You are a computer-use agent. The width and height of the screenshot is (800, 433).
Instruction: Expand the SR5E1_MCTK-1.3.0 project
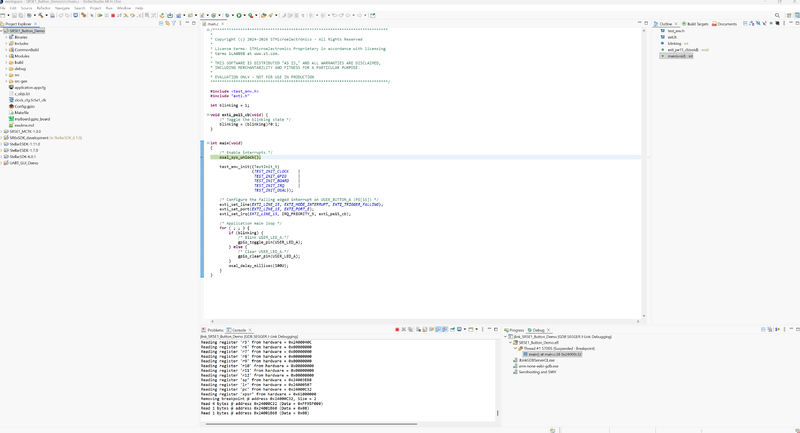tap(2, 132)
